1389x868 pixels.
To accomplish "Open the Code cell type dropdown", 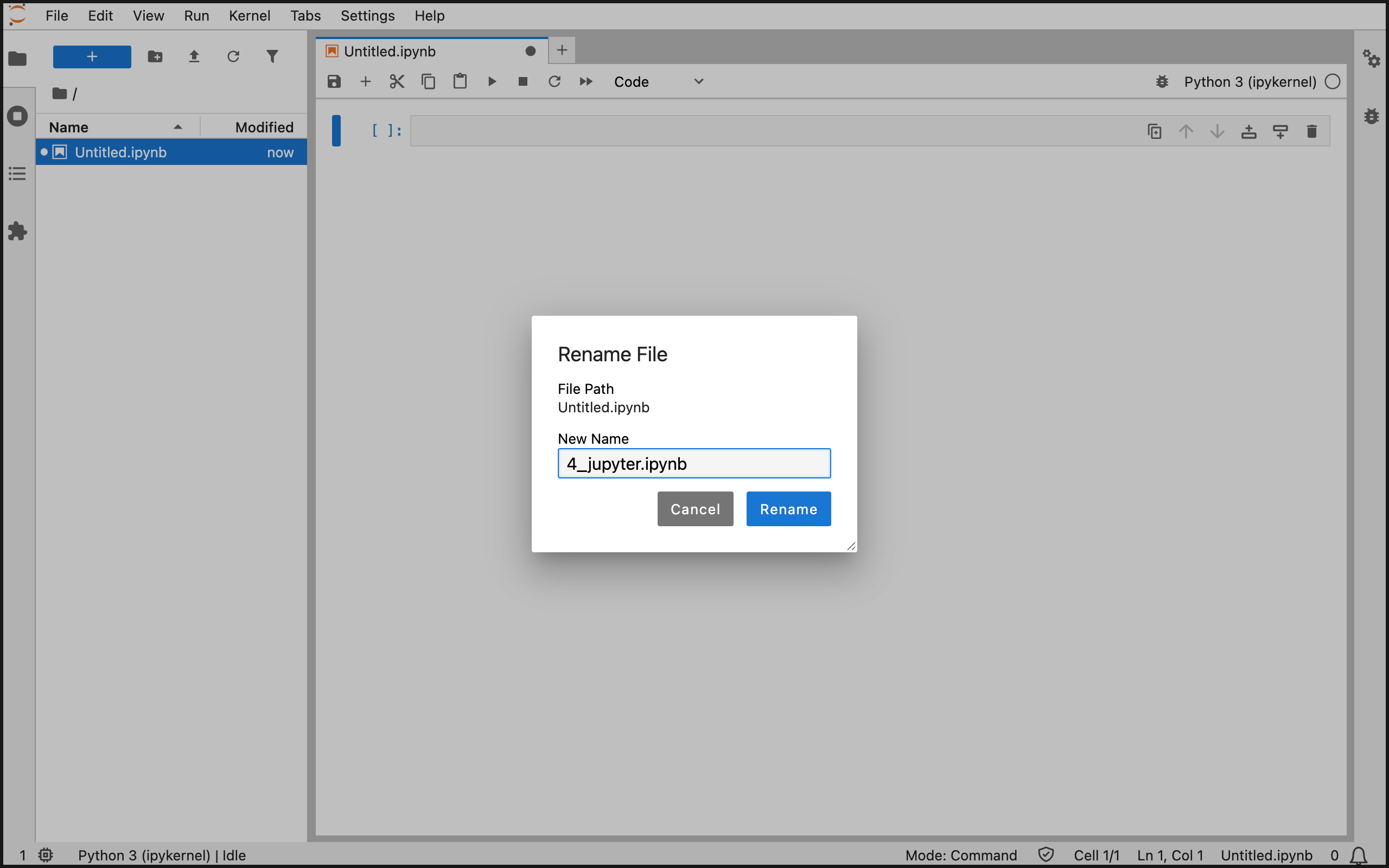I will (658, 81).
